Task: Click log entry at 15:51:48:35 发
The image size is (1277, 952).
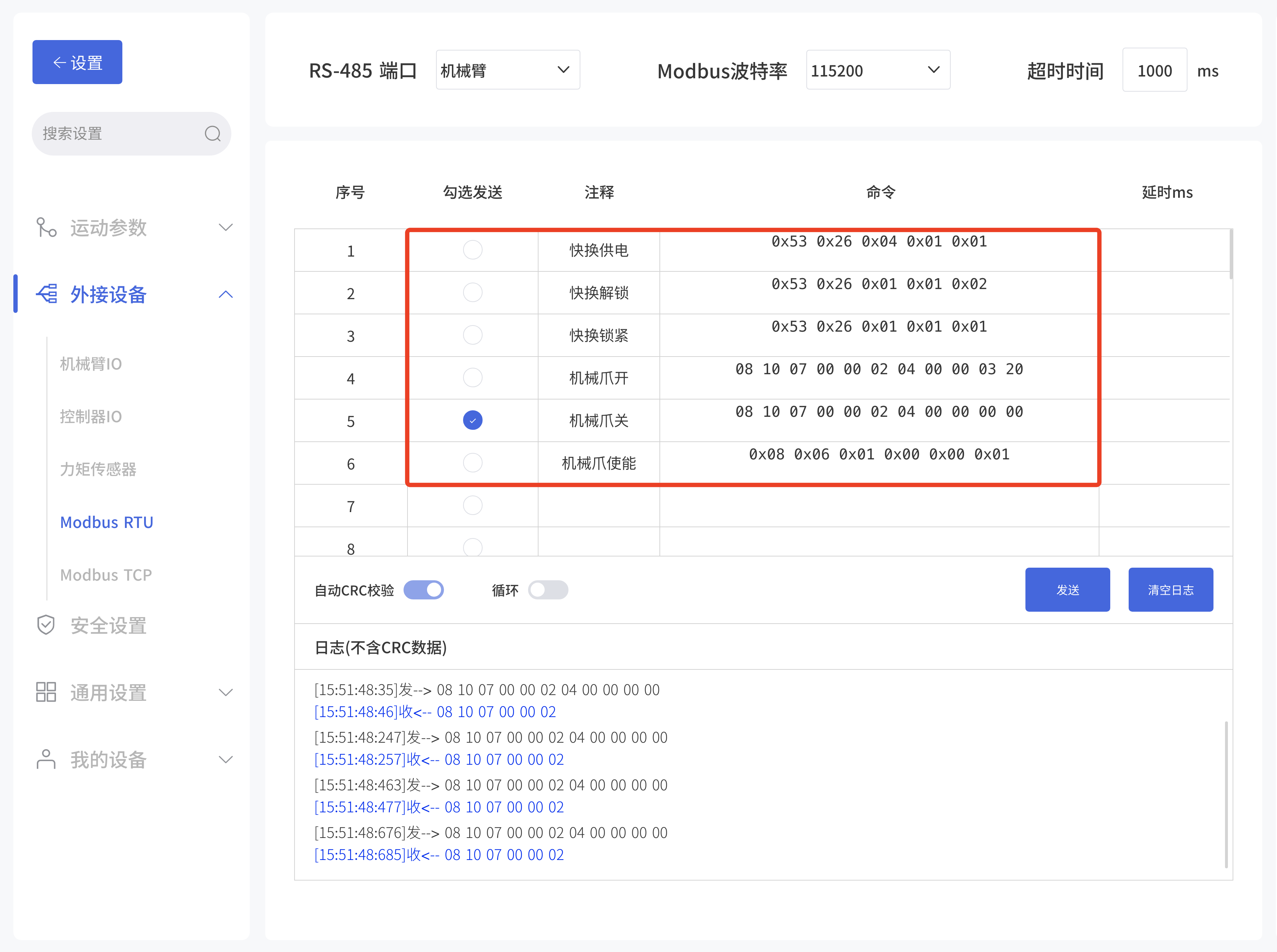Action: point(487,690)
